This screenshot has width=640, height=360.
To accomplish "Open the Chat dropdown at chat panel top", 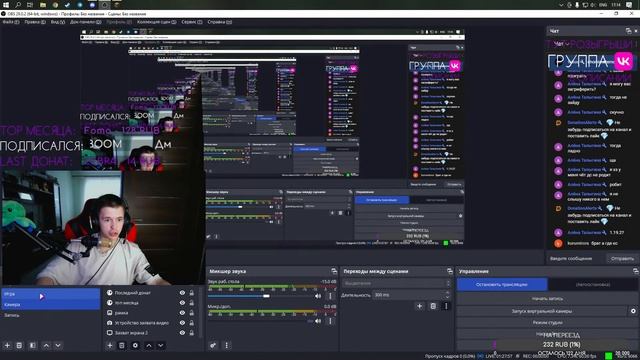I will click(562, 43).
